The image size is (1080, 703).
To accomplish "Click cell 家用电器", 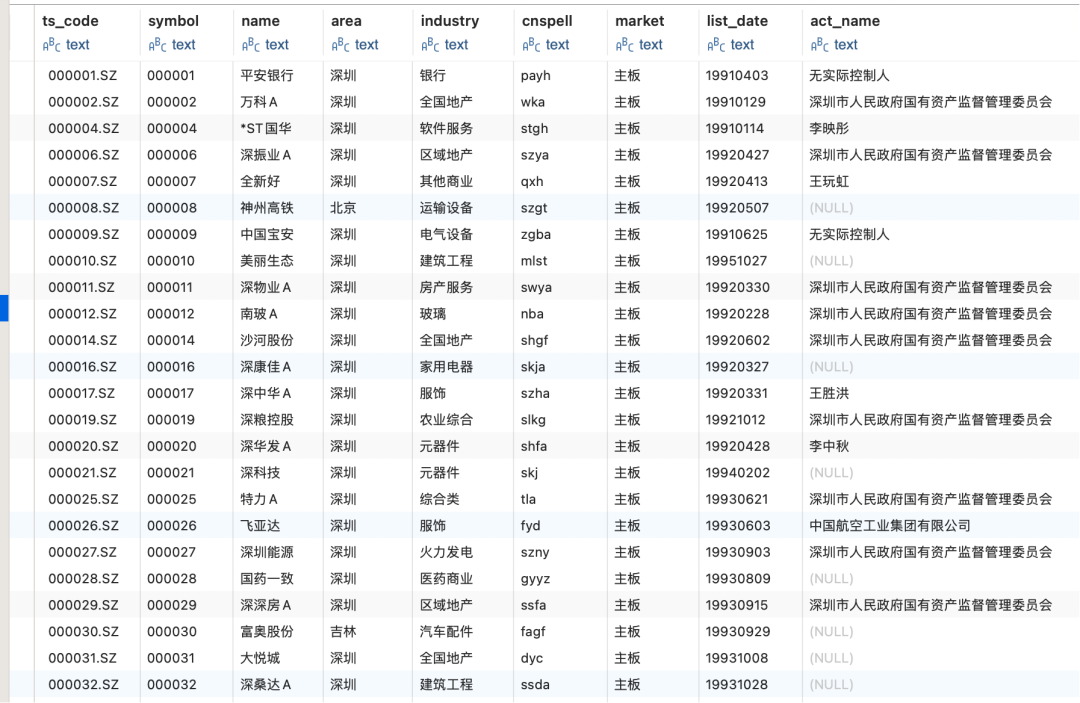I will pos(446,367).
